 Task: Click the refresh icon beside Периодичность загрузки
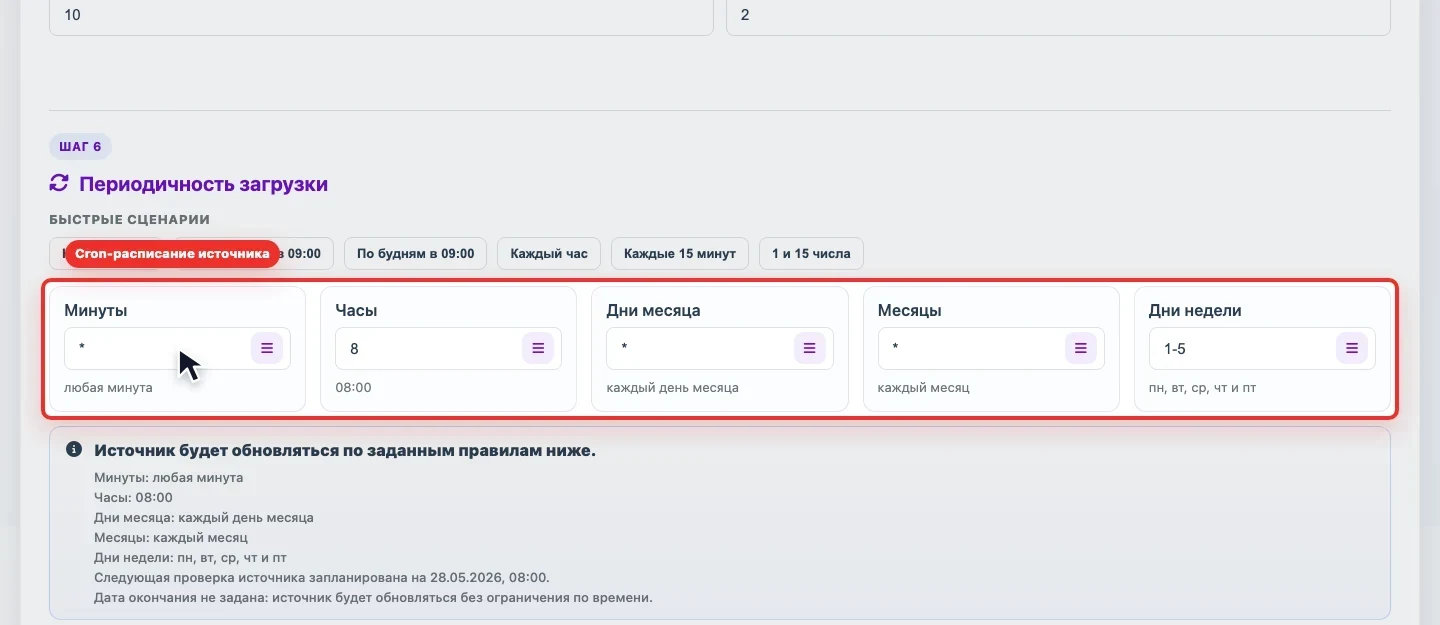point(59,183)
